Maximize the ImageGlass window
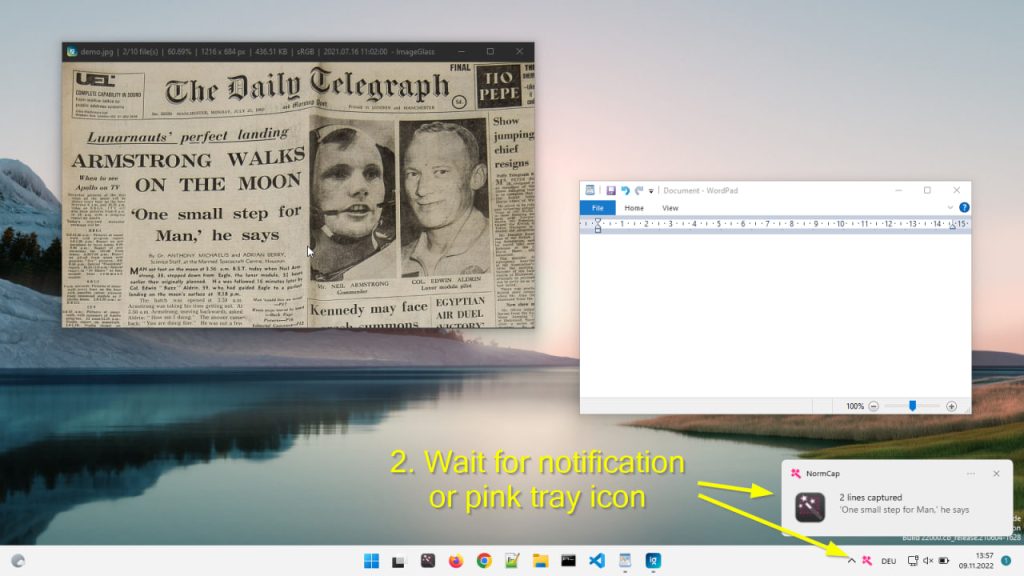Screen dimensions: 1024x576 pyautogui.click(x=490, y=51)
